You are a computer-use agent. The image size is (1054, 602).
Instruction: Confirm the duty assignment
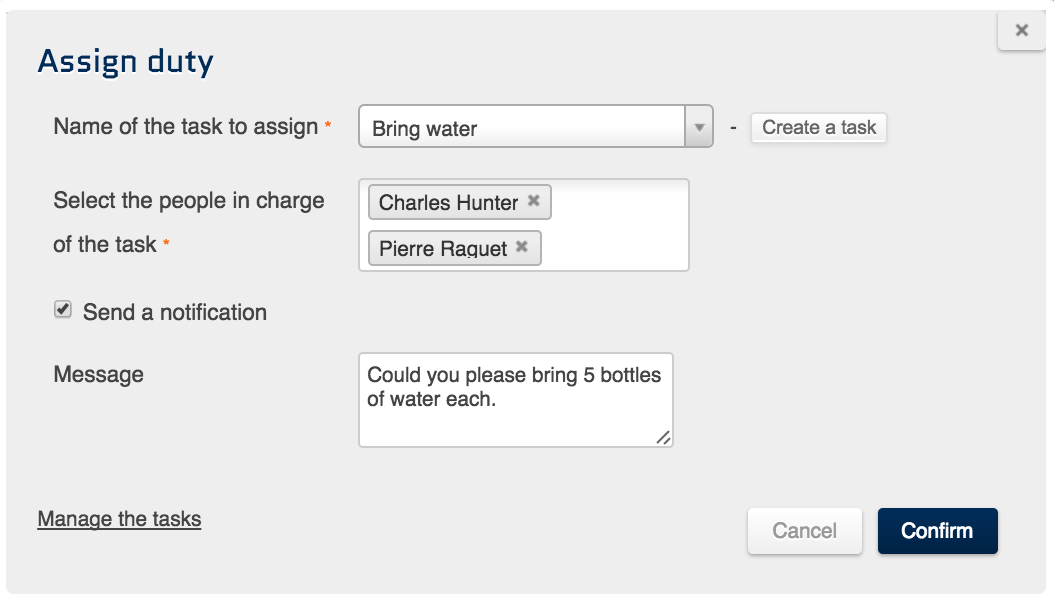click(937, 531)
